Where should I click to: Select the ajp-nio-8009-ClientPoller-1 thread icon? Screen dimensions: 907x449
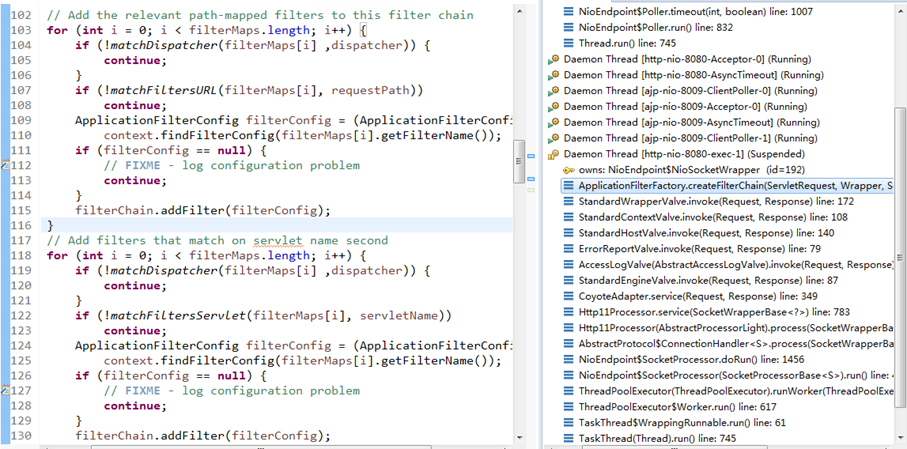click(x=554, y=138)
